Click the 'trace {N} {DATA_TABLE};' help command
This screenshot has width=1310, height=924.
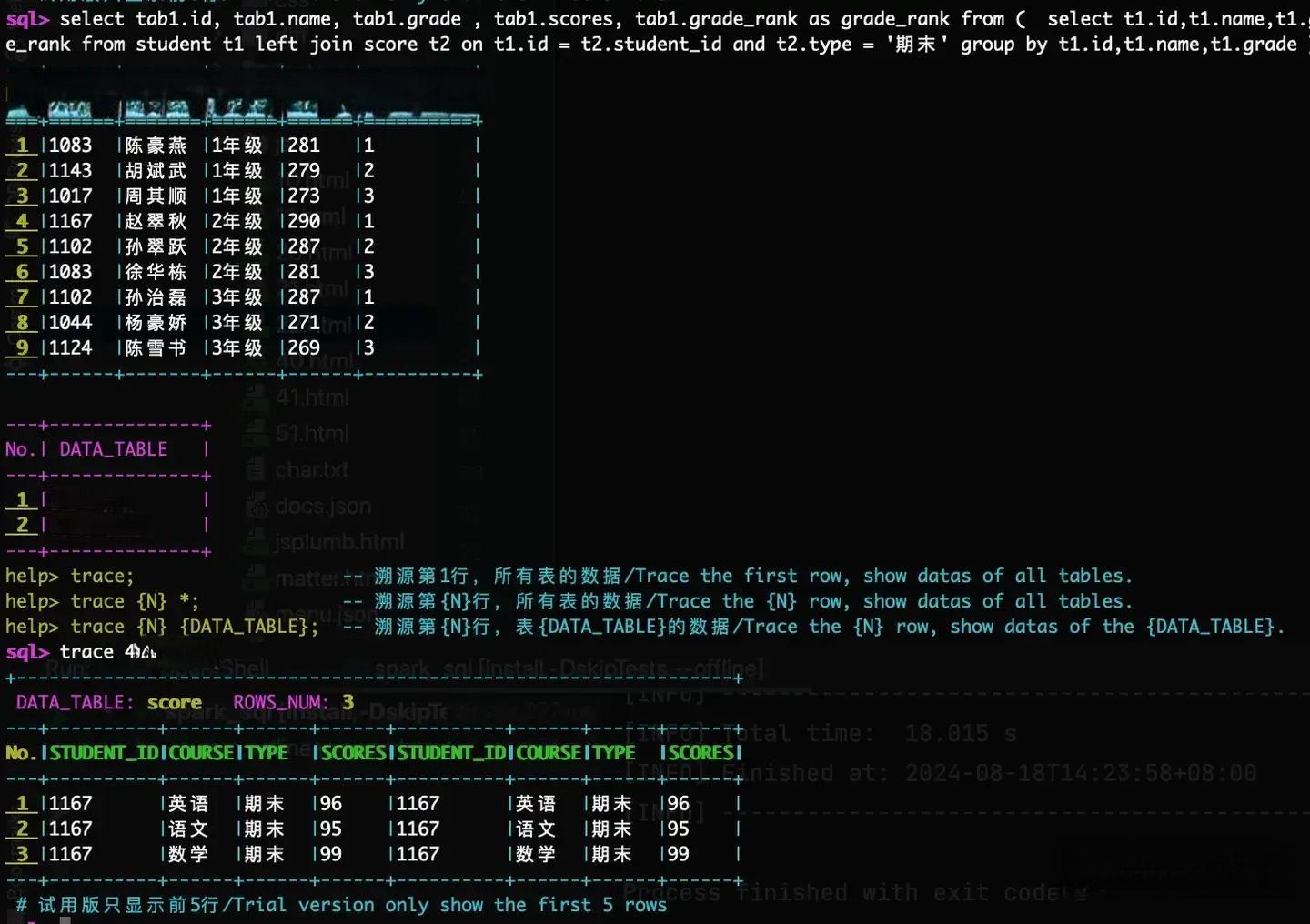coord(162,627)
